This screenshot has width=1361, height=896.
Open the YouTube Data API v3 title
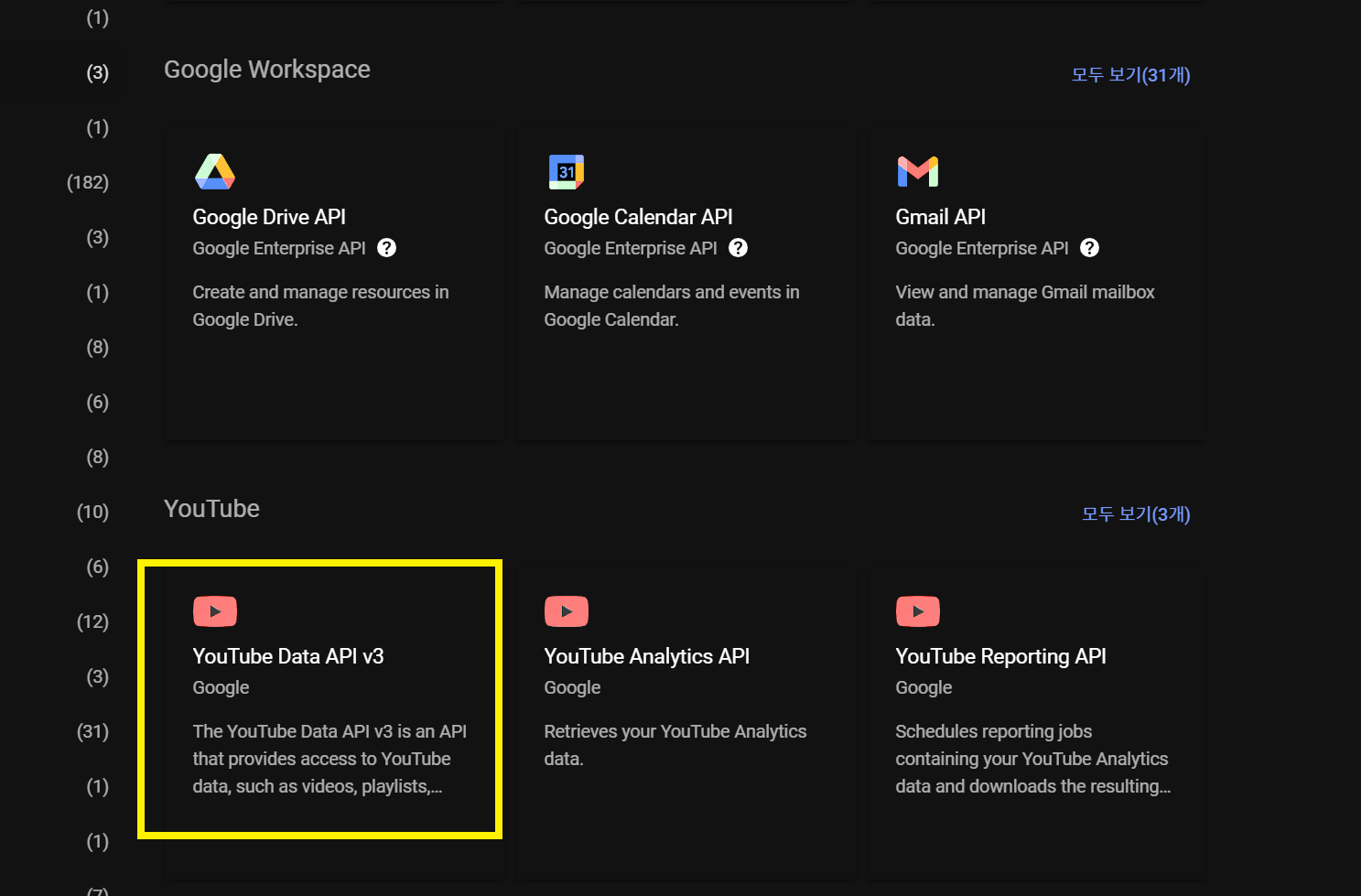pos(288,656)
